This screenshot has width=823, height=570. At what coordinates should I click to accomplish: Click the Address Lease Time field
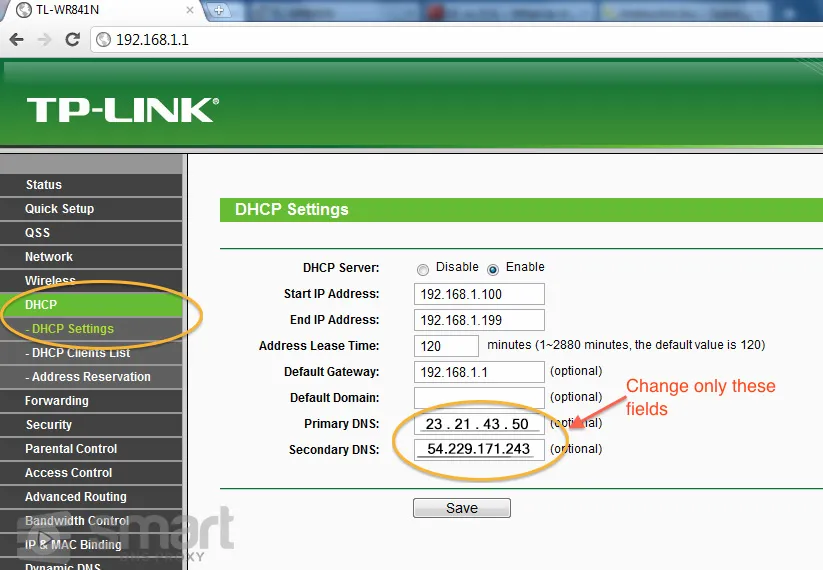[446, 346]
